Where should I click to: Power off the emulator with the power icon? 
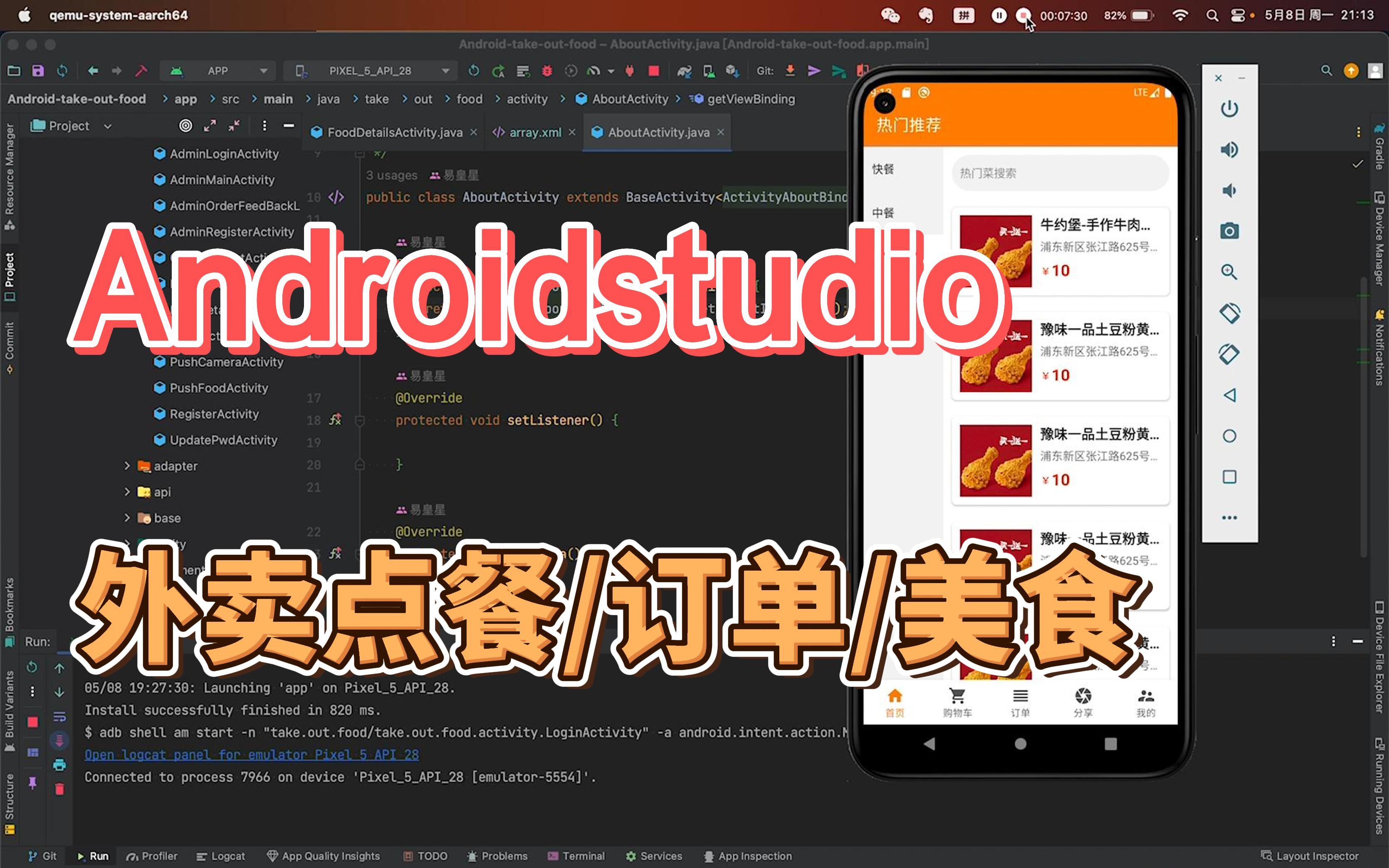[1229, 109]
